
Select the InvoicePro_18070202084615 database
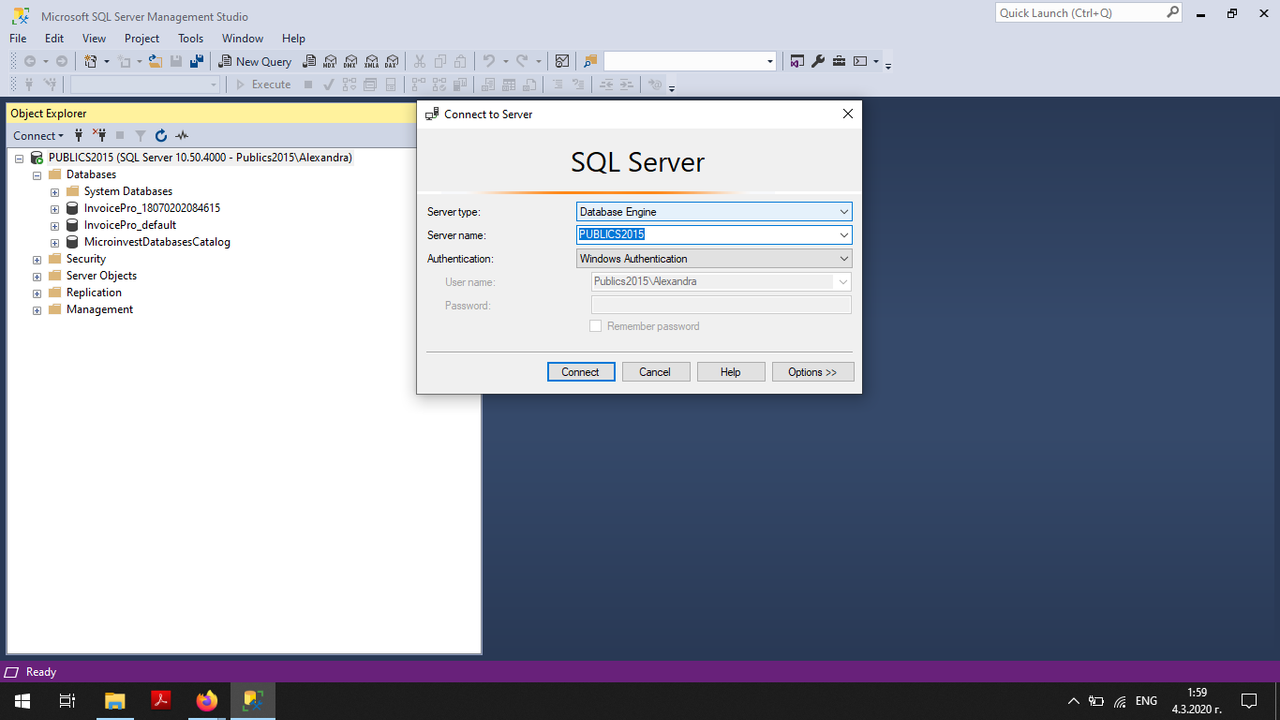[x=152, y=208]
